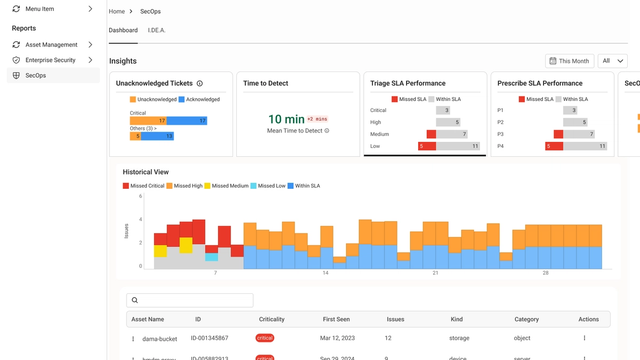The width and height of the screenshot is (640, 360).
Task: Toggle Missed High legend swatch
Action: (169, 186)
